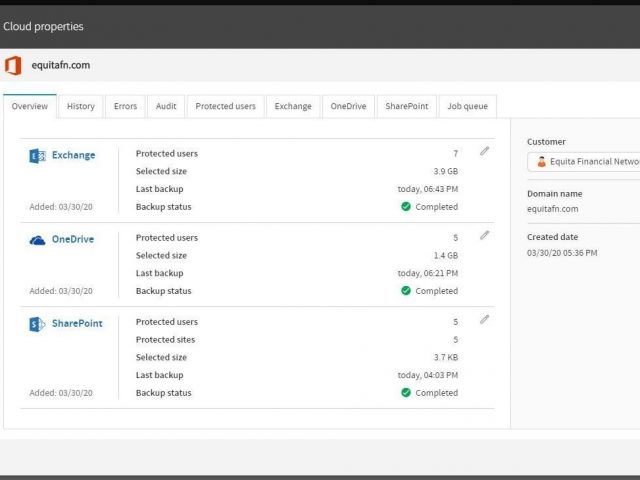Switch to the SharePoint tab
Screen dimensions: 640x480
click(407, 106)
